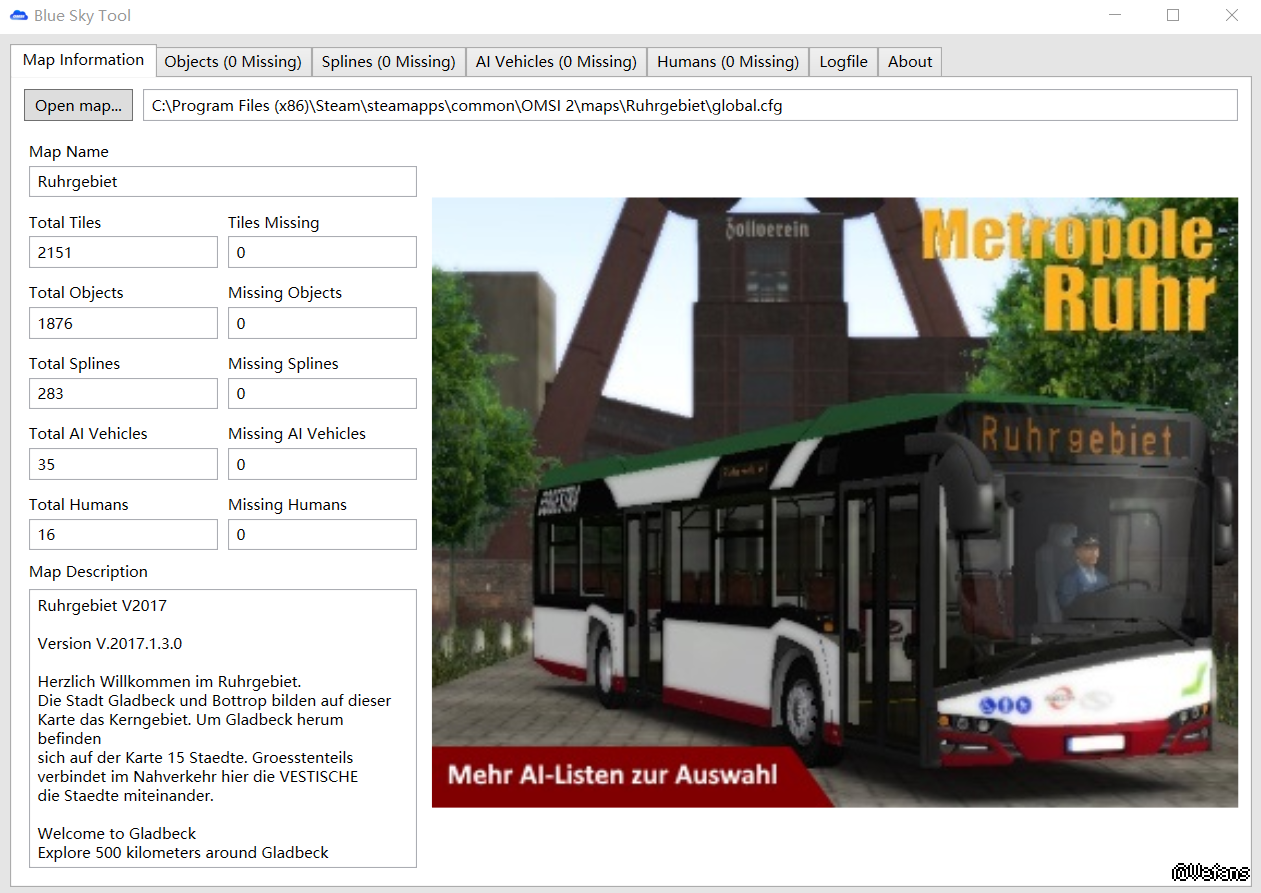Click the Missing Splines value field
The width and height of the screenshot is (1261, 893).
pyautogui.click(x=322, y=393)
